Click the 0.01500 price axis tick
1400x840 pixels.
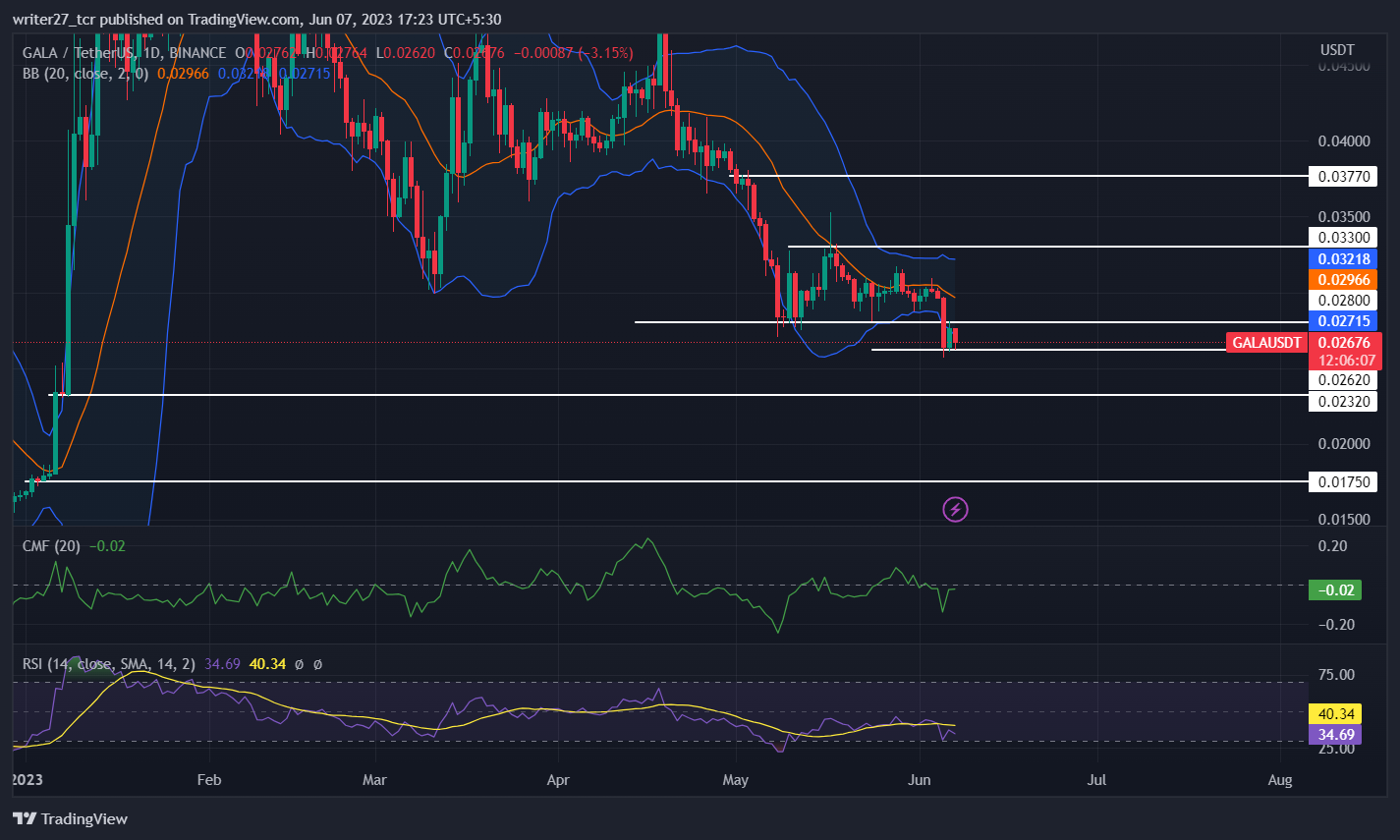point(1343,519)
